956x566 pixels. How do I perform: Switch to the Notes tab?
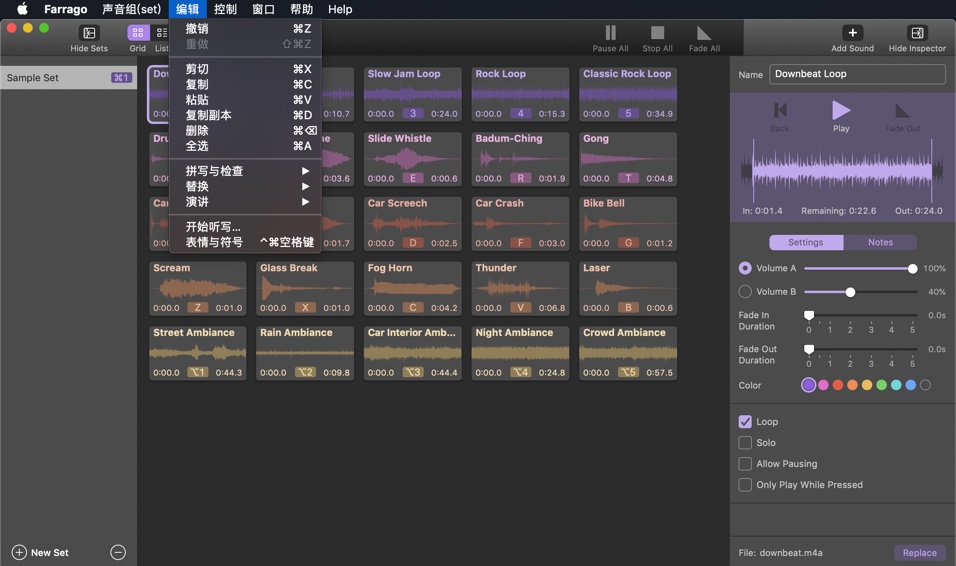pos(880,242)
